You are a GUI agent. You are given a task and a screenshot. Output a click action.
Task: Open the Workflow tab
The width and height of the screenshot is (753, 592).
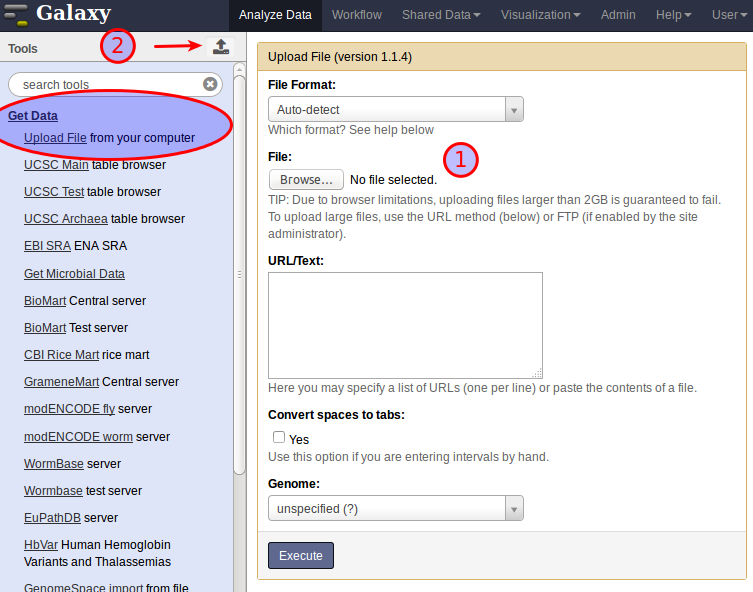pos(357,15)
